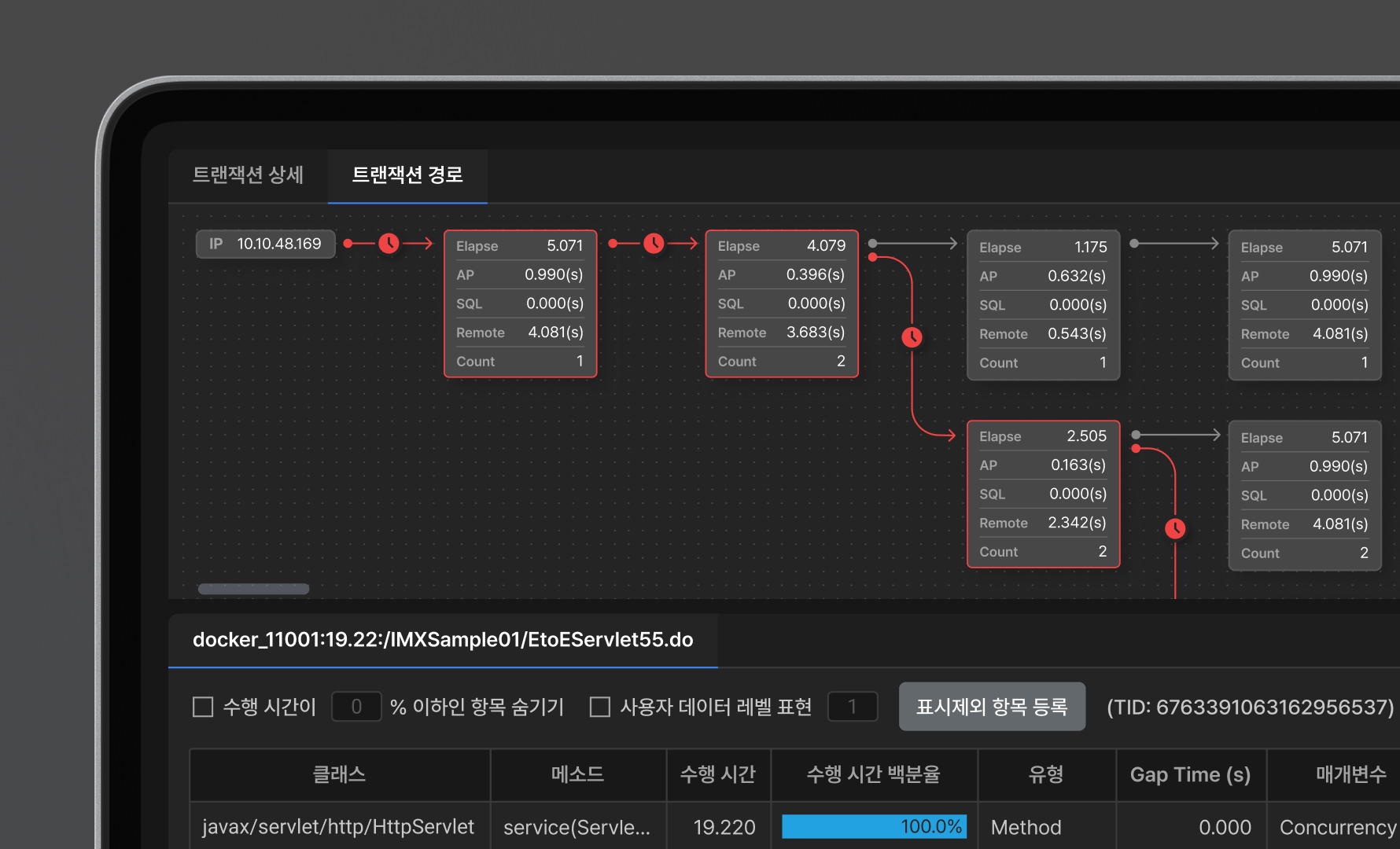Click the 수행 시간 column header
This screenshot has height=849, width=1400.
pos(717,775)
